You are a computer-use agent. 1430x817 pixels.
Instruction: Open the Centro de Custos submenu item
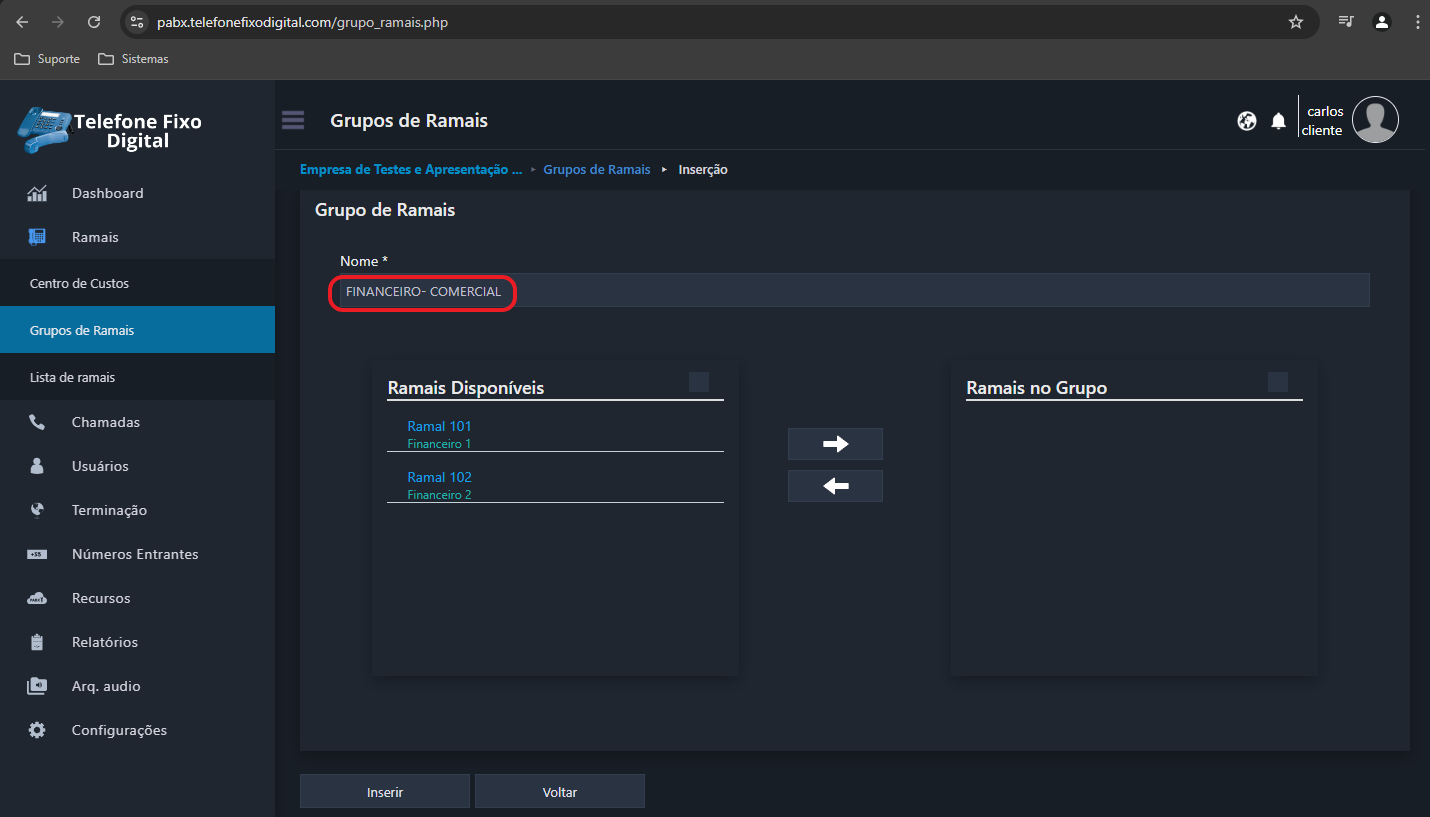[x=137, y=284]
